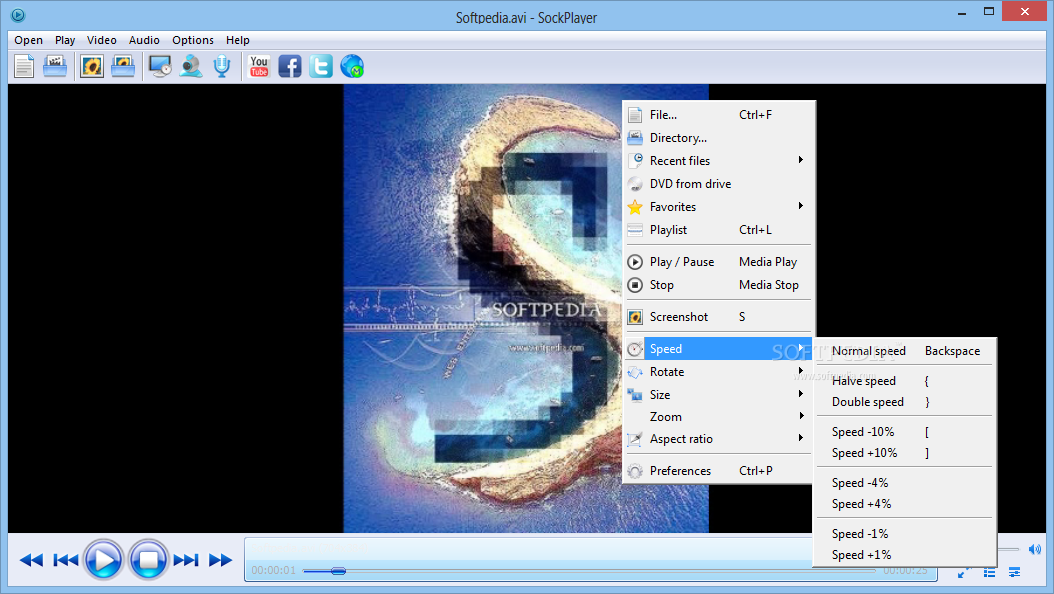
Task: Select Halve speed in submenu
Action: tap(905, 381)
